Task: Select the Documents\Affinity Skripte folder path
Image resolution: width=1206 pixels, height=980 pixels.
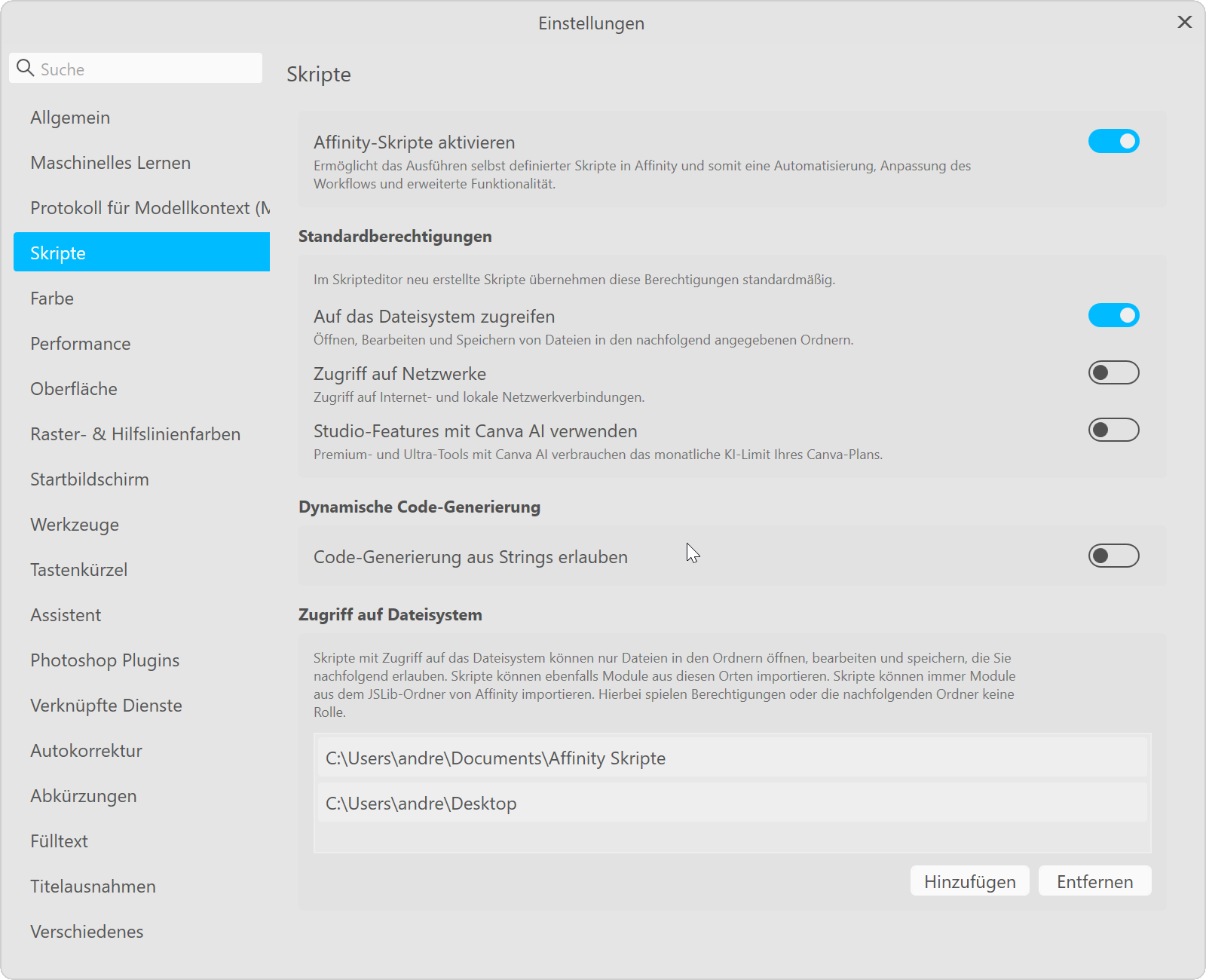Action: [x=732, y=758]
